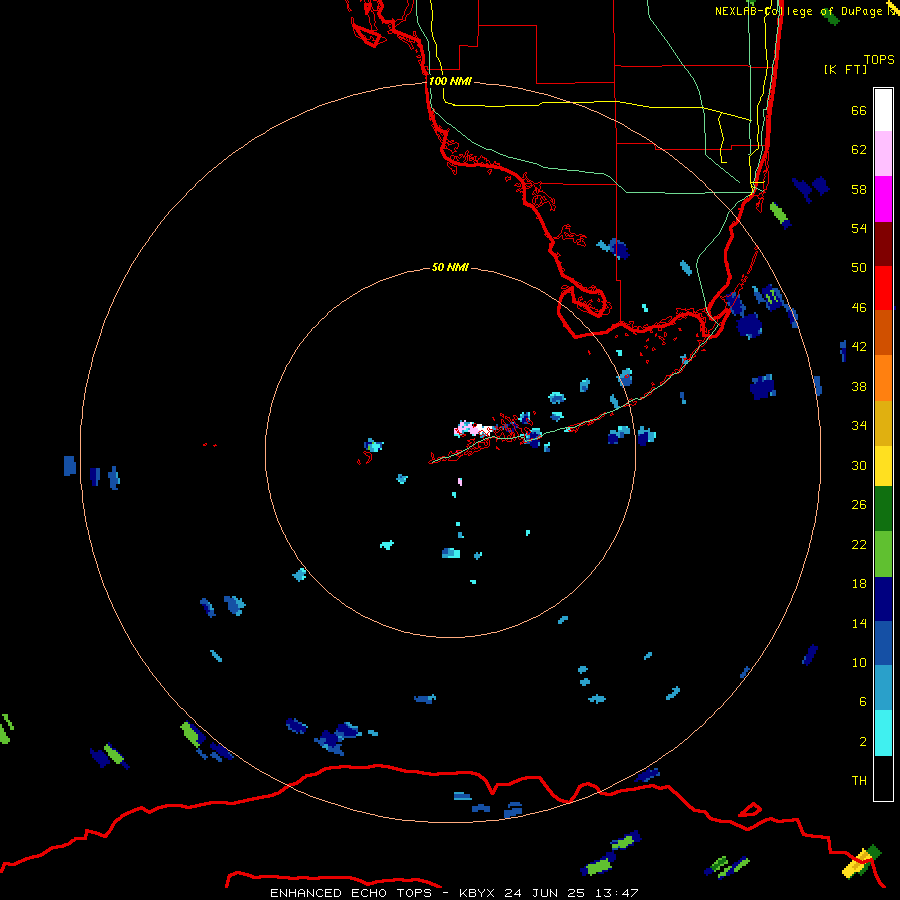Click the black TH threshold swatch

pos(883,778)
